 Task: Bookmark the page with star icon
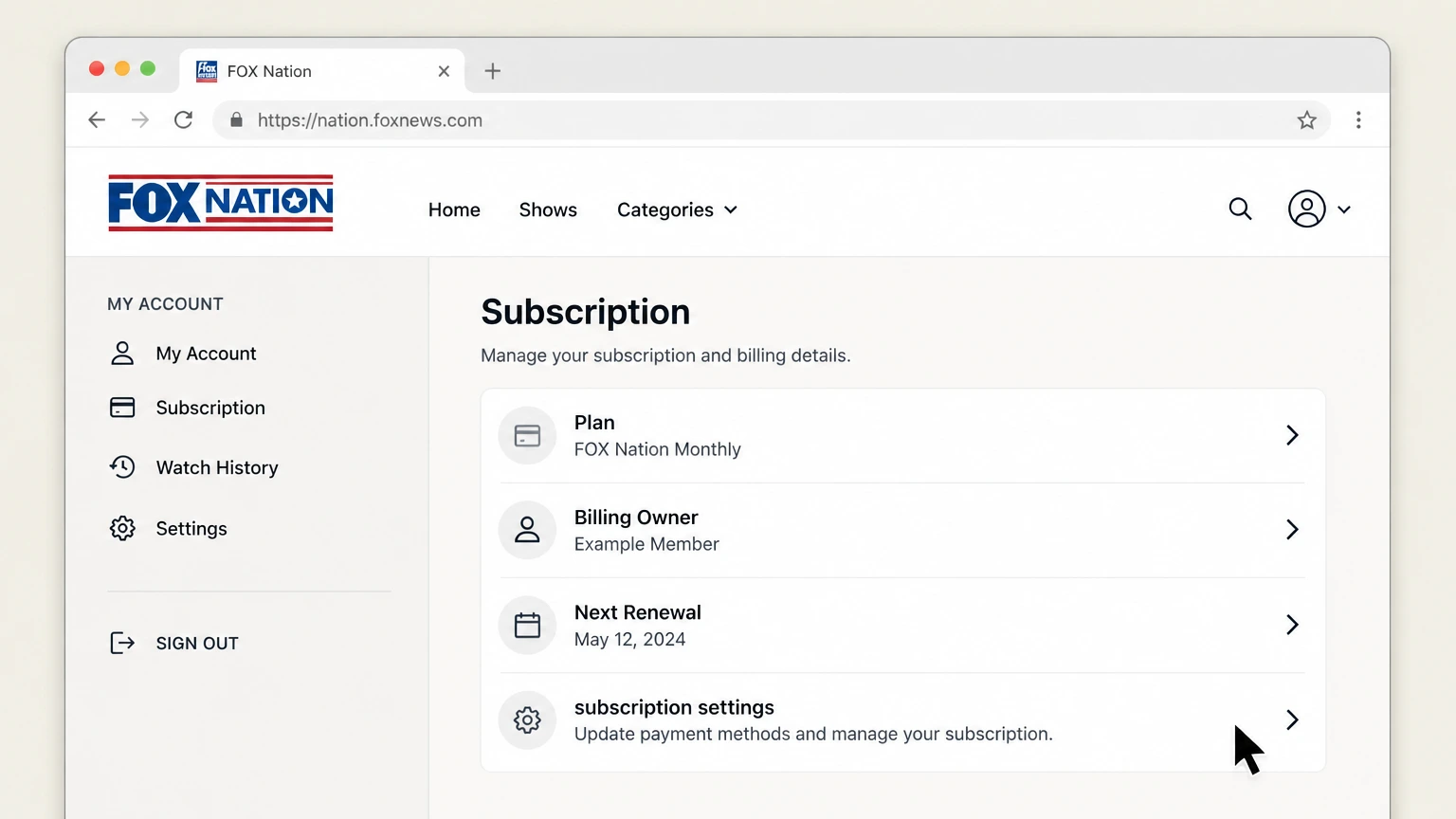(x=1307, y=119)
